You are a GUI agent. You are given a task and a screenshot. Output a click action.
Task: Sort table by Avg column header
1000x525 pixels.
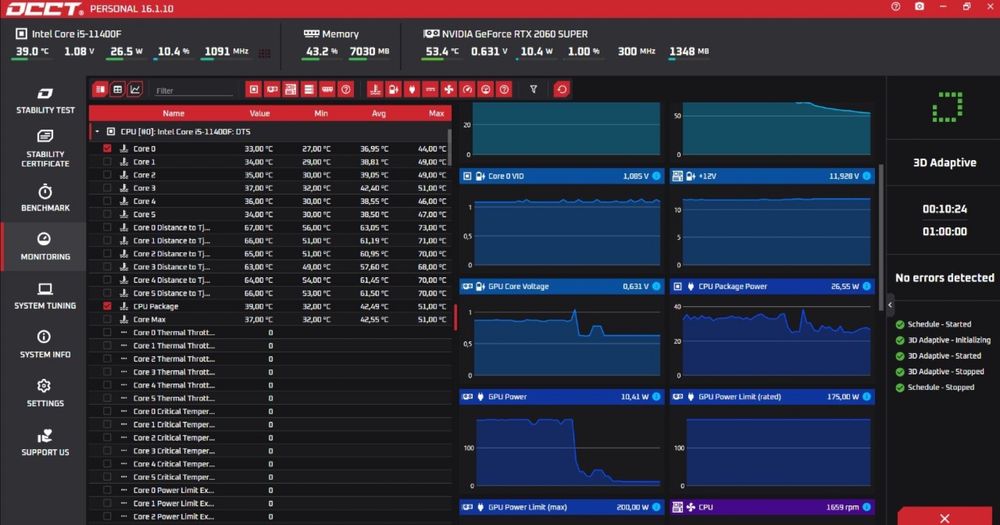pos(378,114)
